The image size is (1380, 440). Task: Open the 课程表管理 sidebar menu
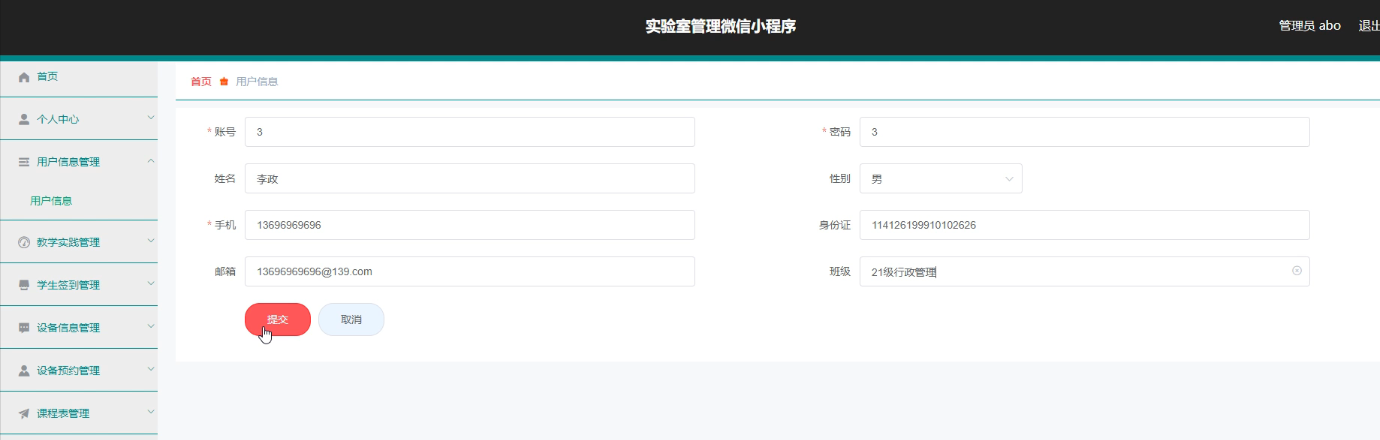pos(79,413)
